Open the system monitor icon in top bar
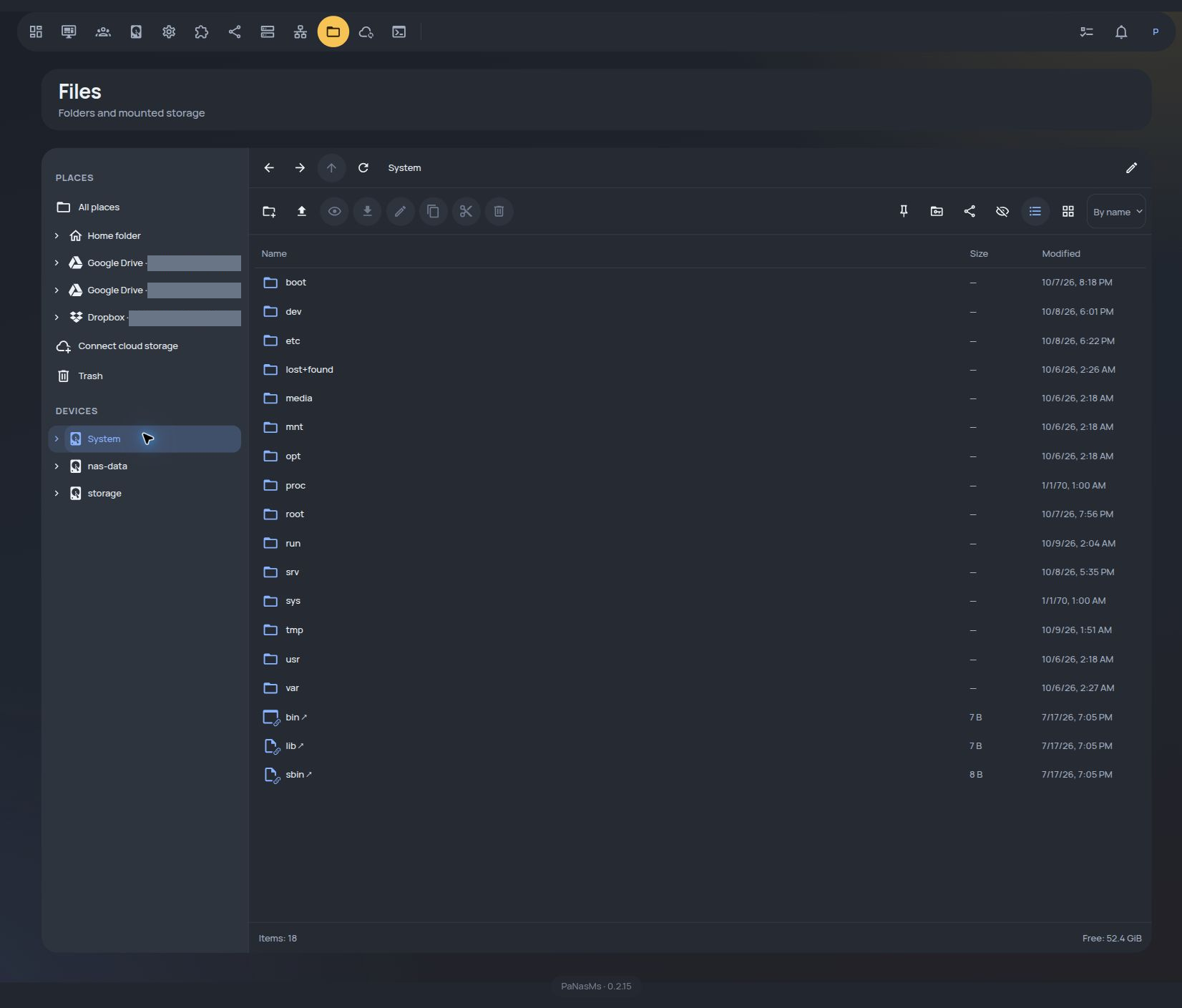Screen dimensions: 1182x1008 [x=69, y=31]
